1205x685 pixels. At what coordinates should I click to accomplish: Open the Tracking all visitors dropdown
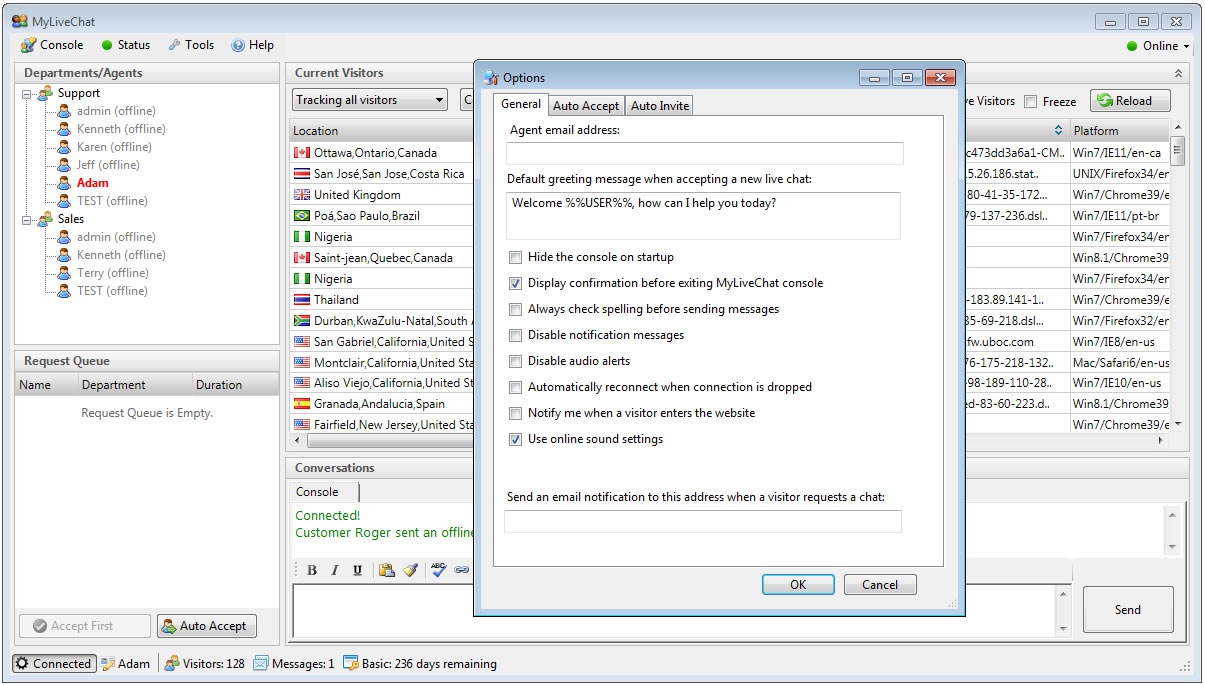370,100
